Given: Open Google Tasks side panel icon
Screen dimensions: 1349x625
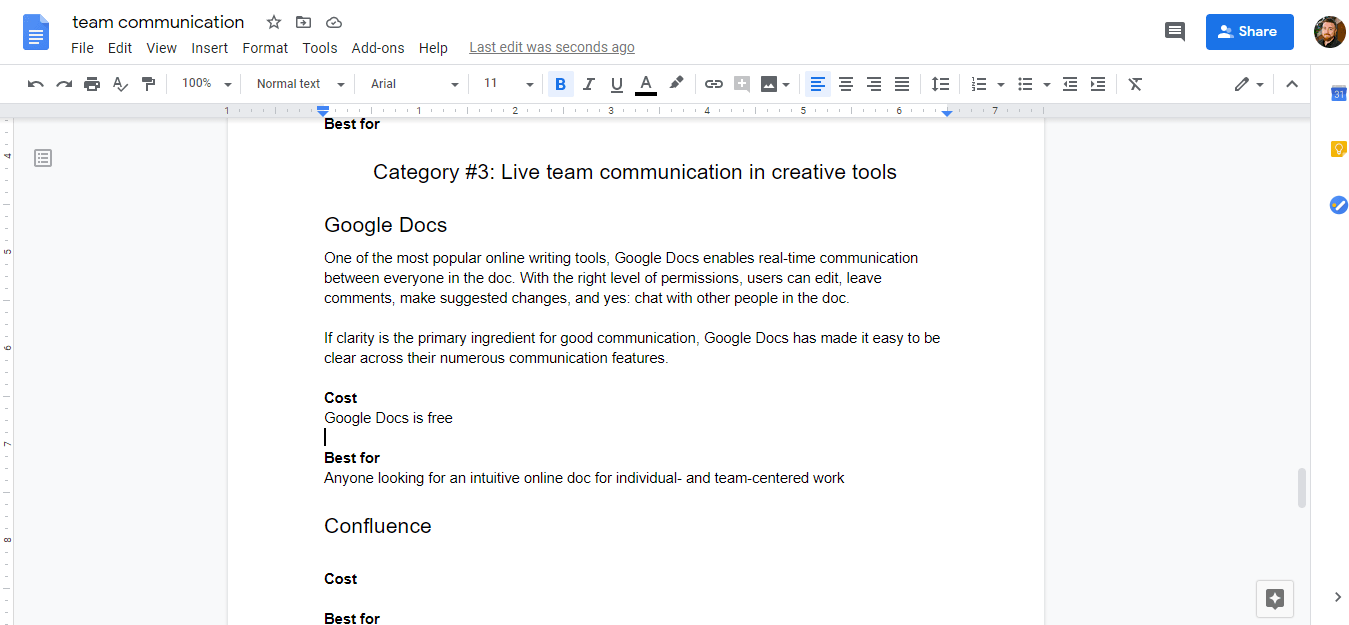Looking at the screenshot, I should pos(1338,205).
